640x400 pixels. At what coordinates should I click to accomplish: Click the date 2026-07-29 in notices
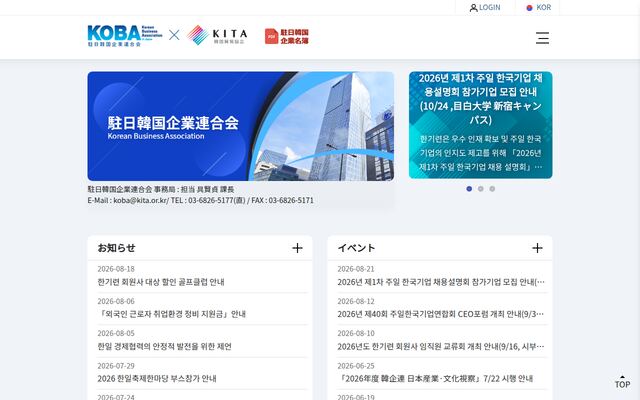(116, 366)
